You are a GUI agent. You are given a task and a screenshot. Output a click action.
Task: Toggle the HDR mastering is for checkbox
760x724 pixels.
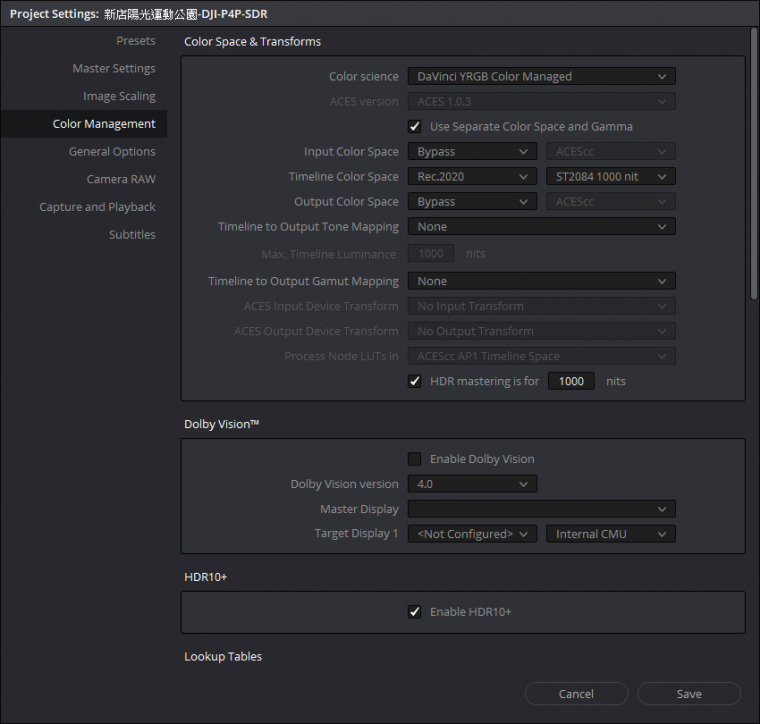coord(414,382)
